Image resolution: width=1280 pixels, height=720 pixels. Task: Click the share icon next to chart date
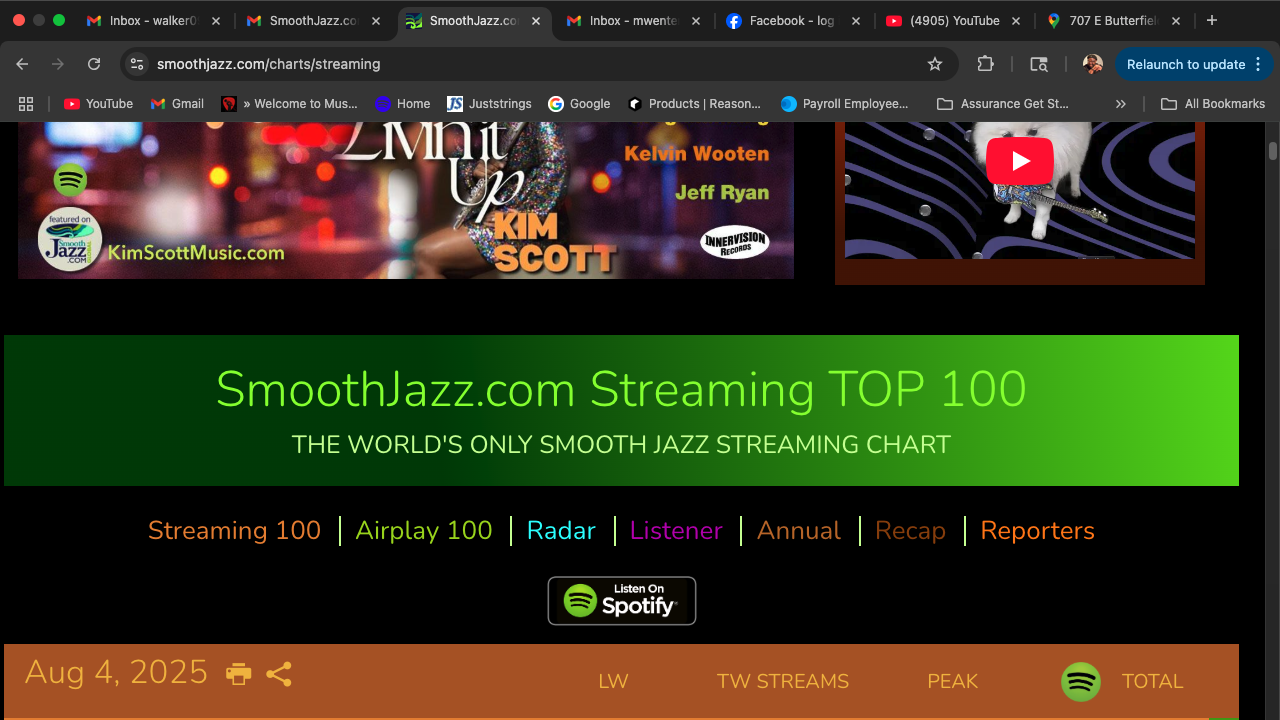[x=279, y=674]
